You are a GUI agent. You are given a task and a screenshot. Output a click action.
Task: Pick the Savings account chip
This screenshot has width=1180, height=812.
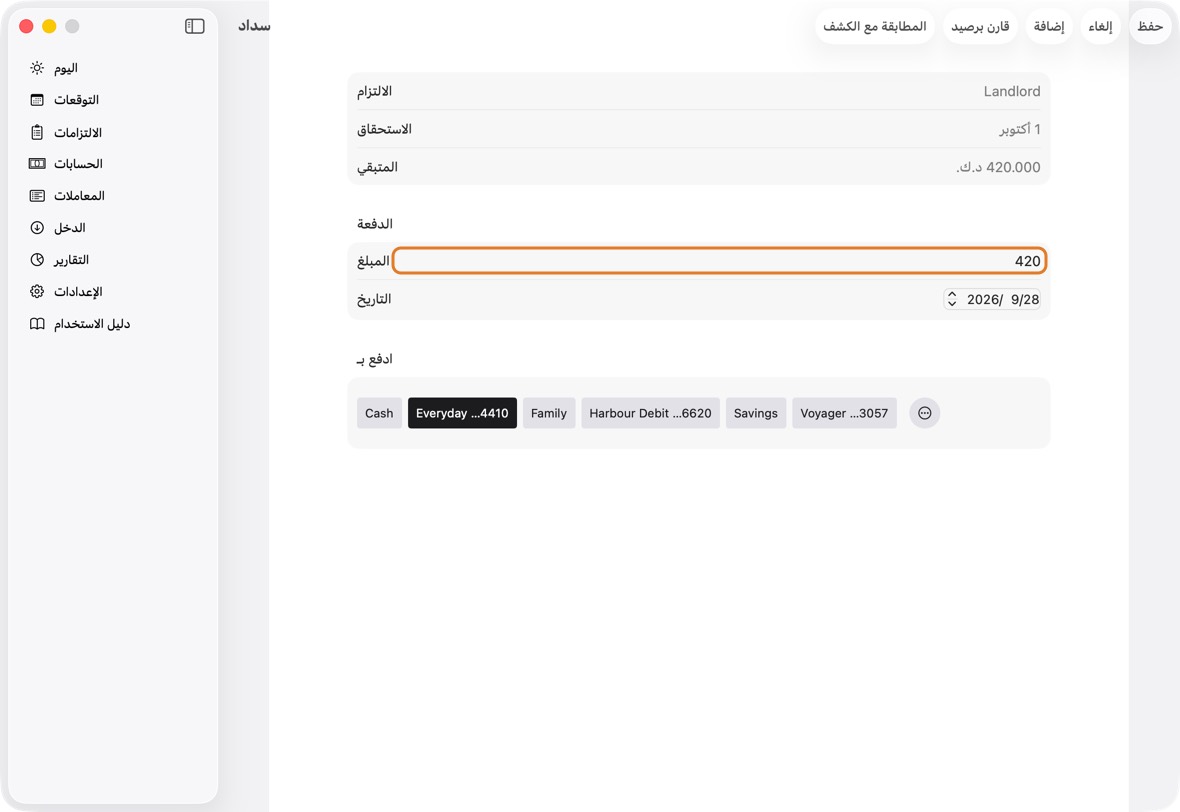pyautogui.click(x=756, y=413)
